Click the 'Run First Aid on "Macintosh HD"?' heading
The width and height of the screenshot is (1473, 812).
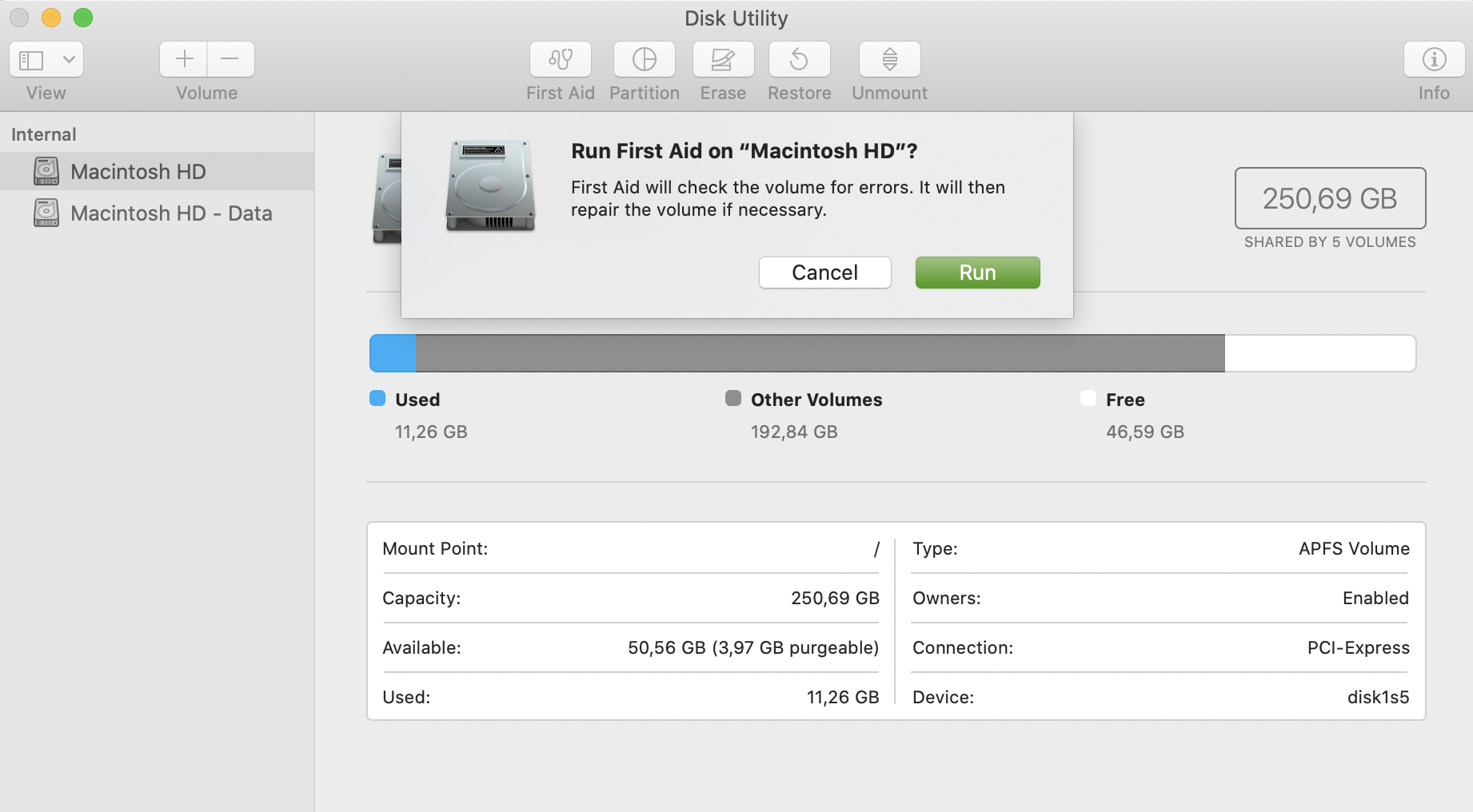pyautogui.click(x=744, y=151)
